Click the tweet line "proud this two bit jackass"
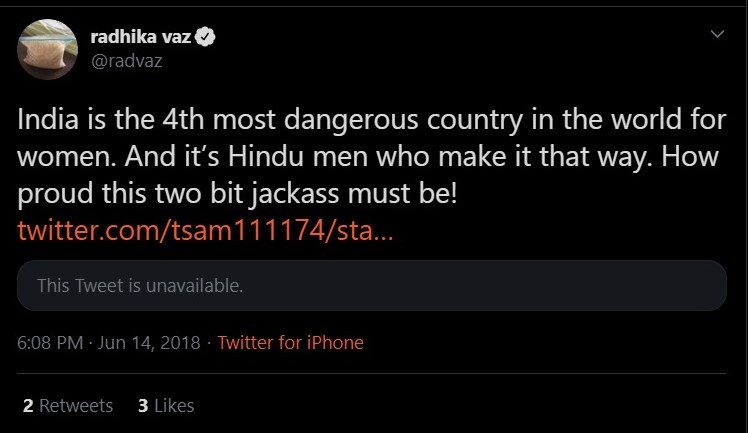 pos(236,193)
